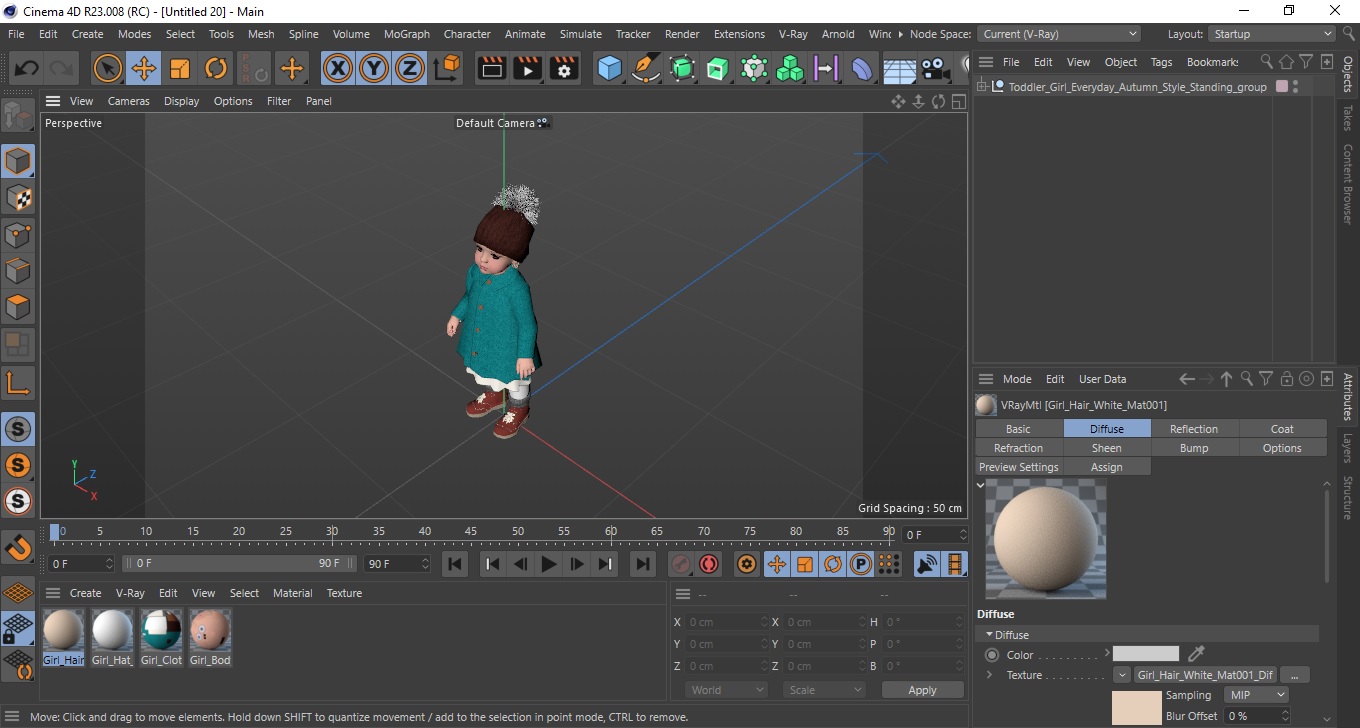The image size is (1360, 728).
Task: Collapse the Diffuse section
Action: pos(990,635)
